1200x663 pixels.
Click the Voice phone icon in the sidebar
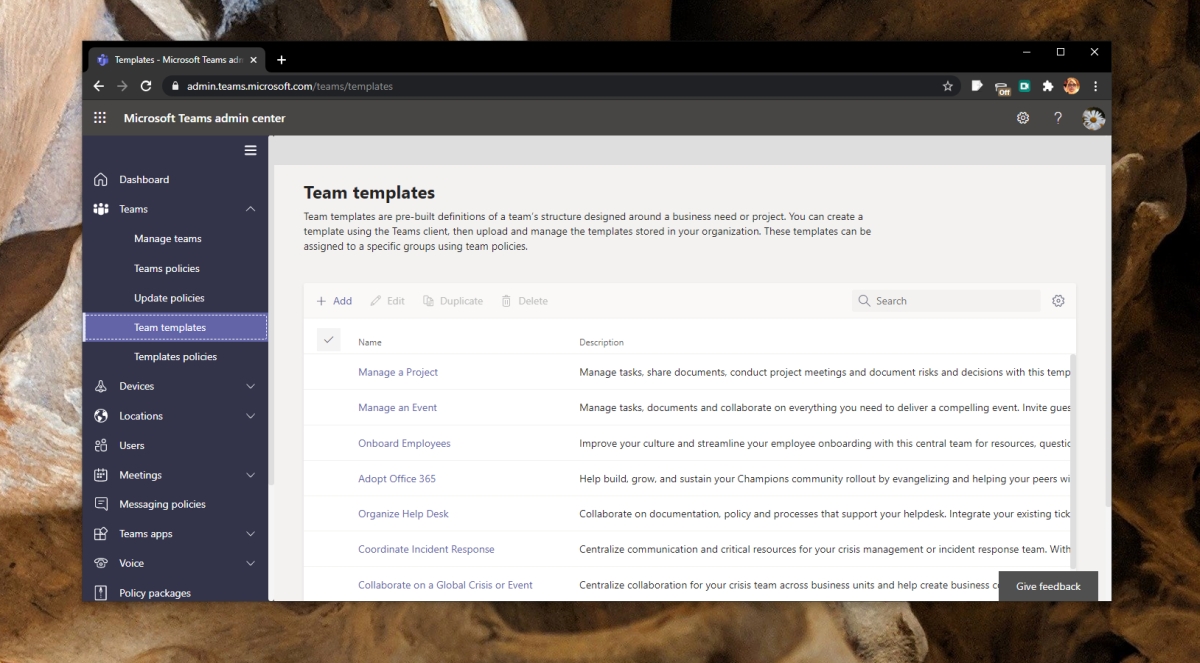pos(101,563)
